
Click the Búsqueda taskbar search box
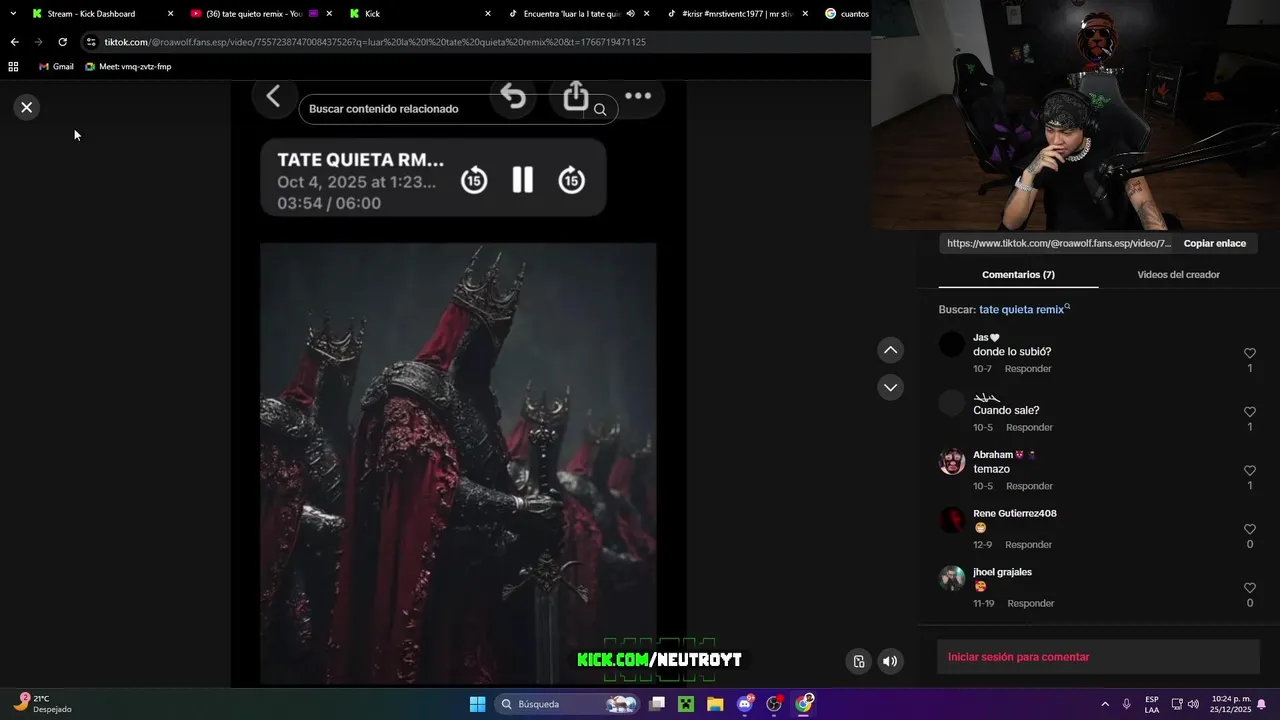click(567, 704)
